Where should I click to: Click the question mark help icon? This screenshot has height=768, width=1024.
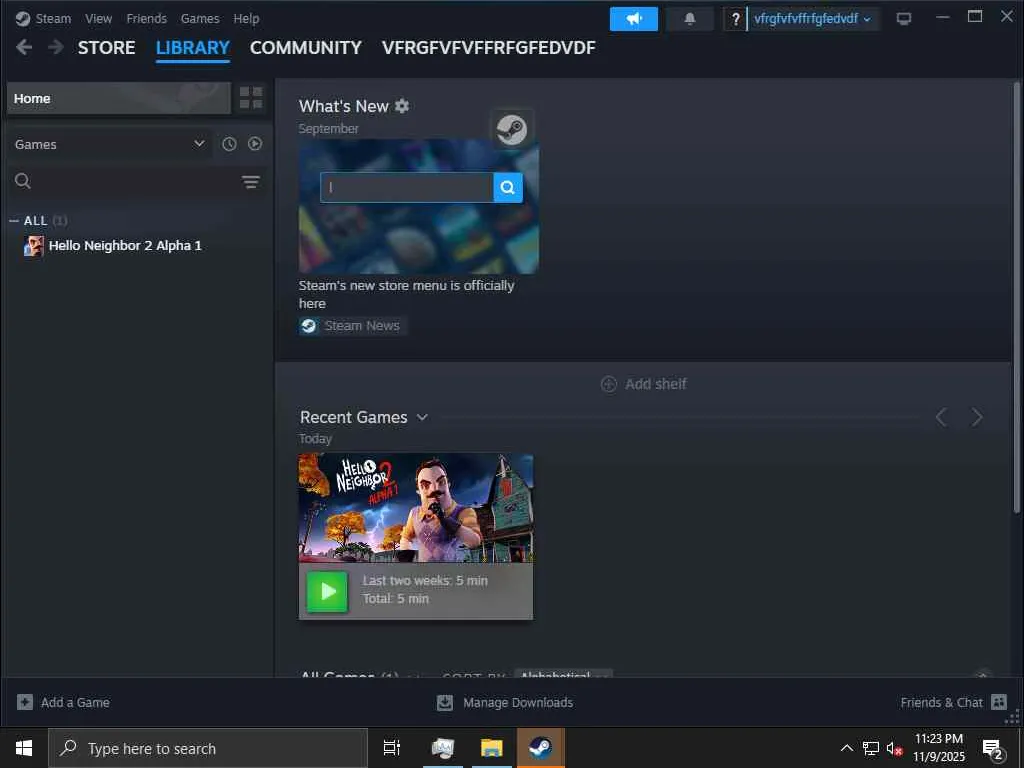click(735, 19)
